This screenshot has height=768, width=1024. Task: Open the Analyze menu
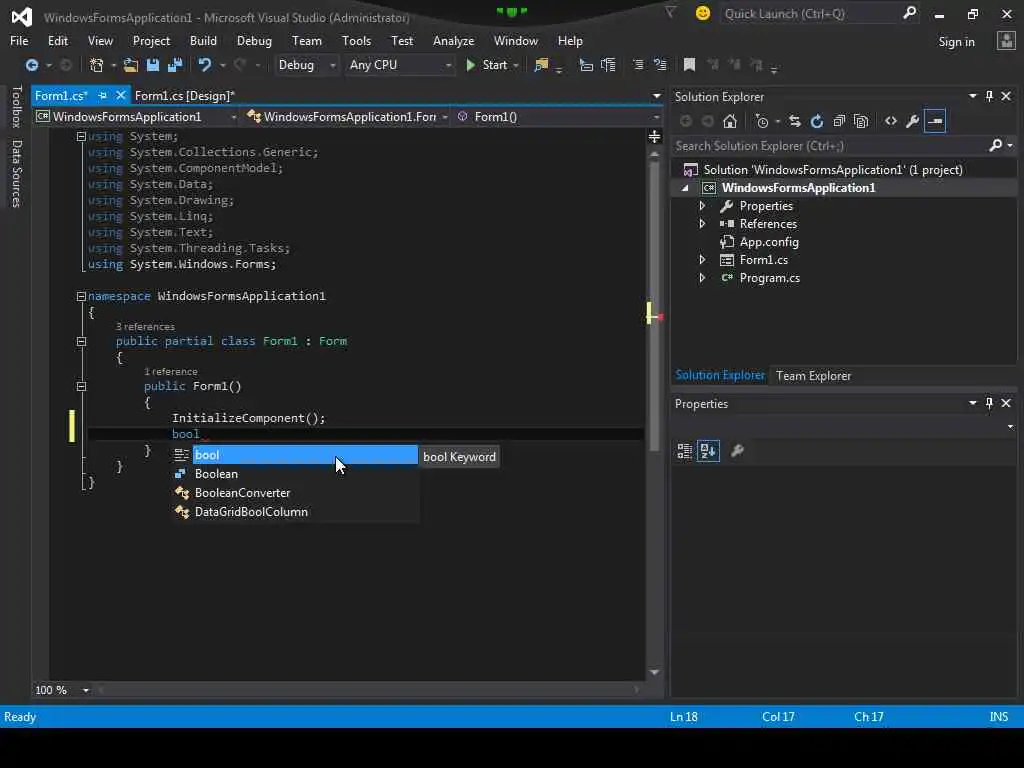453,40
